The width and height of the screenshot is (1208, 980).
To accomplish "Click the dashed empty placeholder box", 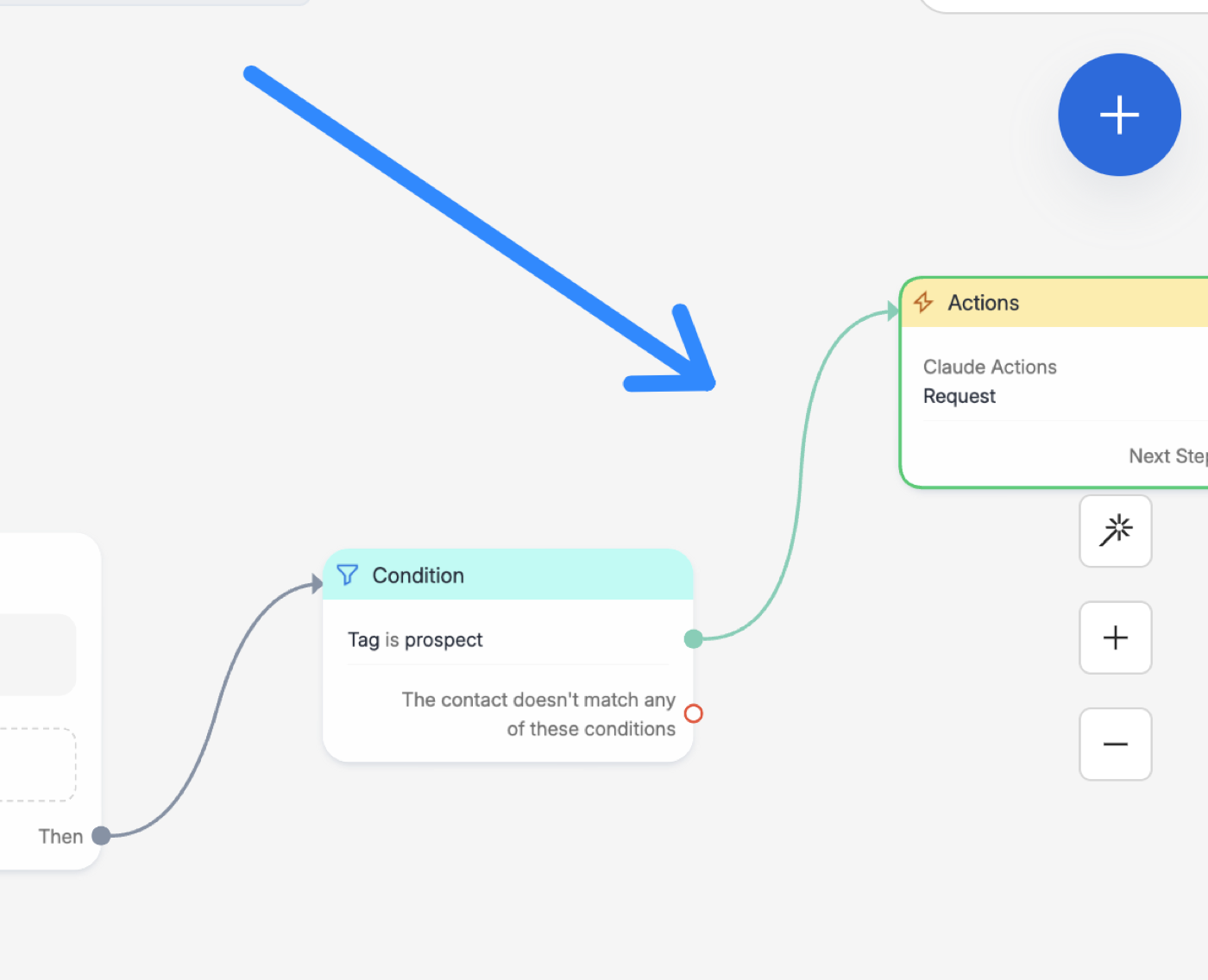I will (36, 764).
